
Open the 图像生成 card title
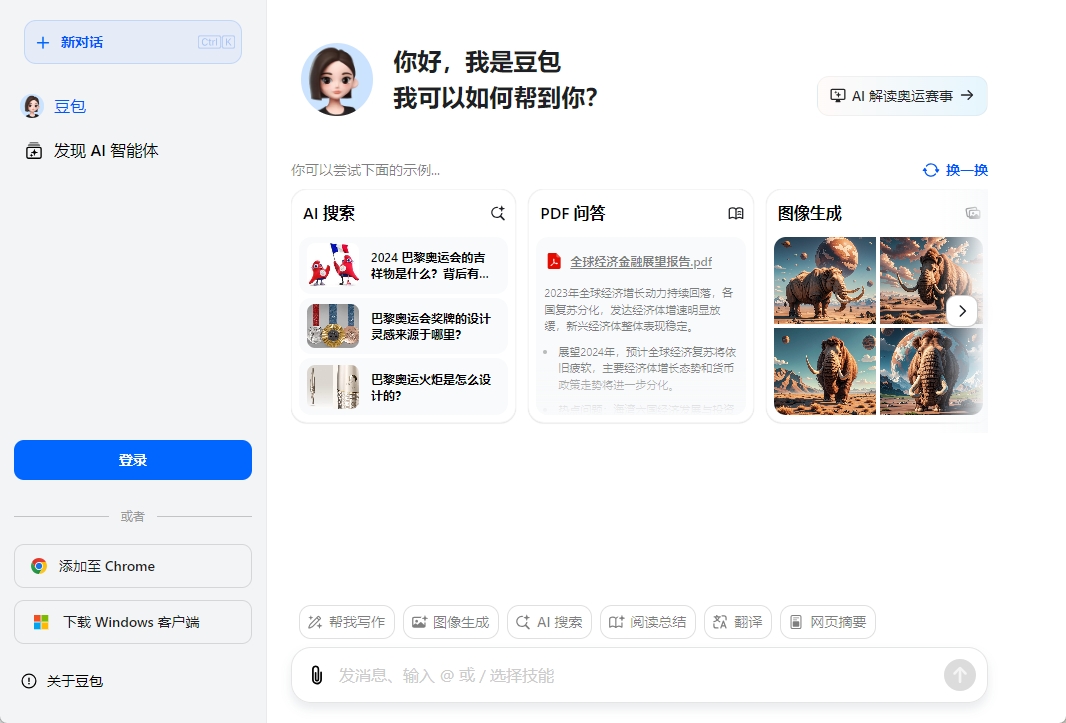[x=810, y=214]
